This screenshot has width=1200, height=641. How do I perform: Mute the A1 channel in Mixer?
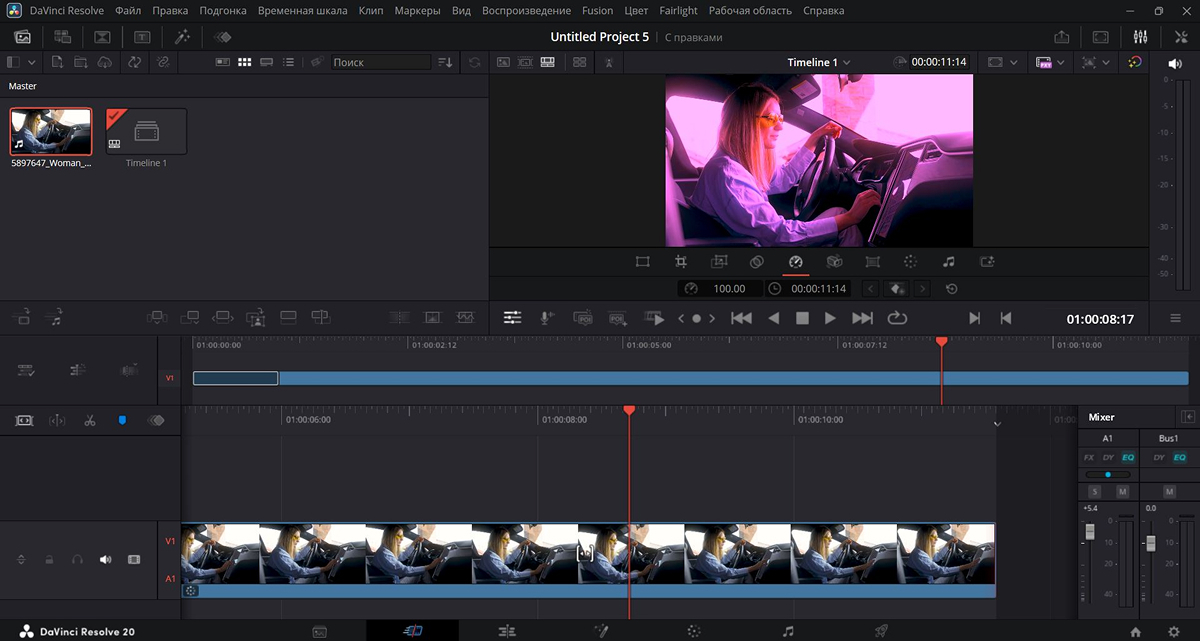click(x=1122, y=492)
